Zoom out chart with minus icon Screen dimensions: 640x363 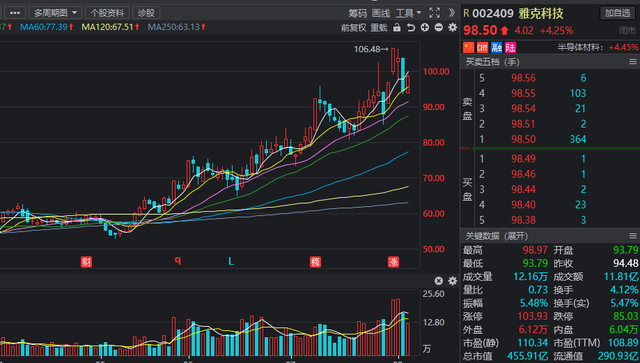[439, 27]
